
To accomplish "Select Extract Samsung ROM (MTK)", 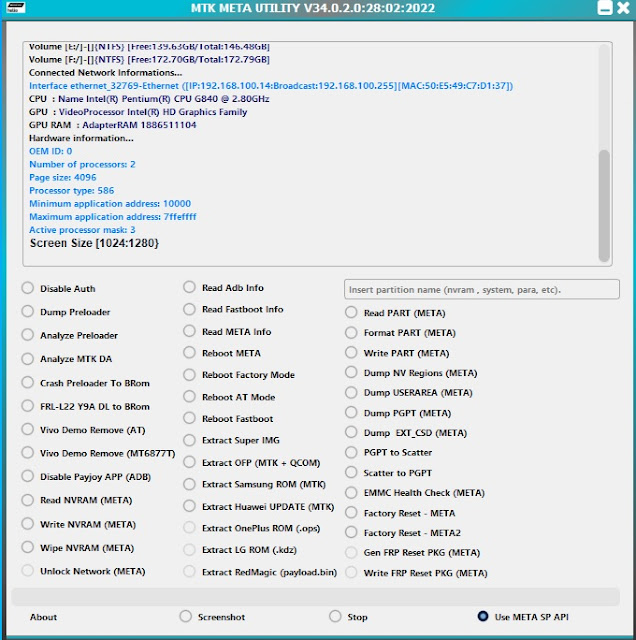I will (189, 484).
